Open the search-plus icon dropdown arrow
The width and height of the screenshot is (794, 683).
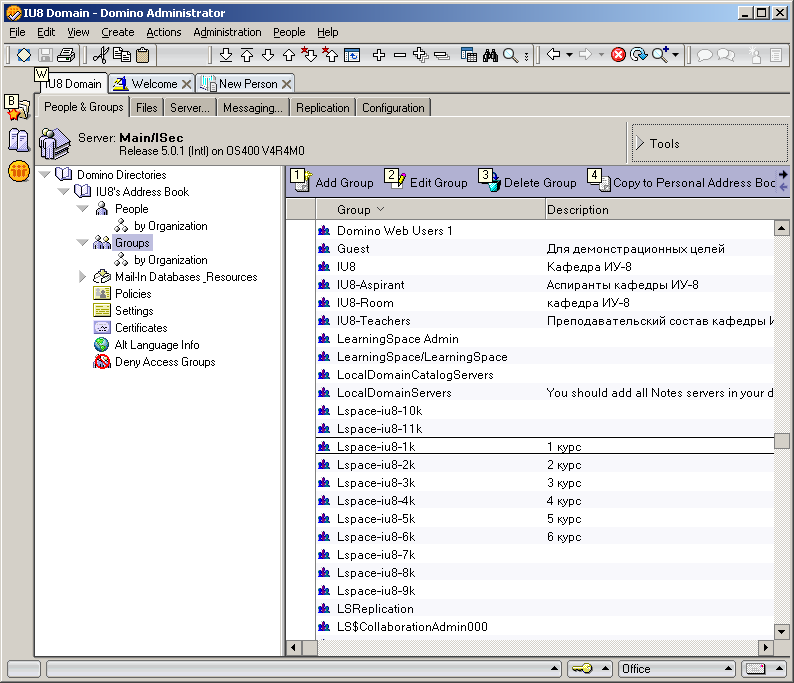coord(676,55)
